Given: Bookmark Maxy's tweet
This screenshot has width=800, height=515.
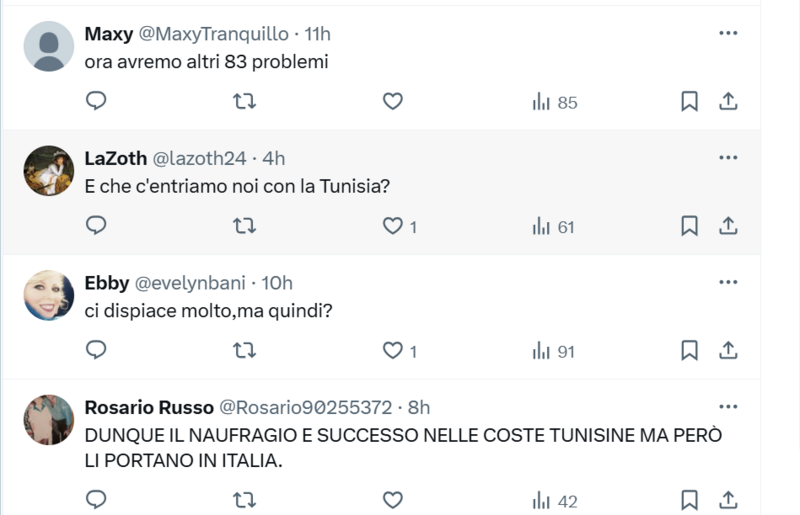Looking at the screenshot, I should [x=689, y=101].
